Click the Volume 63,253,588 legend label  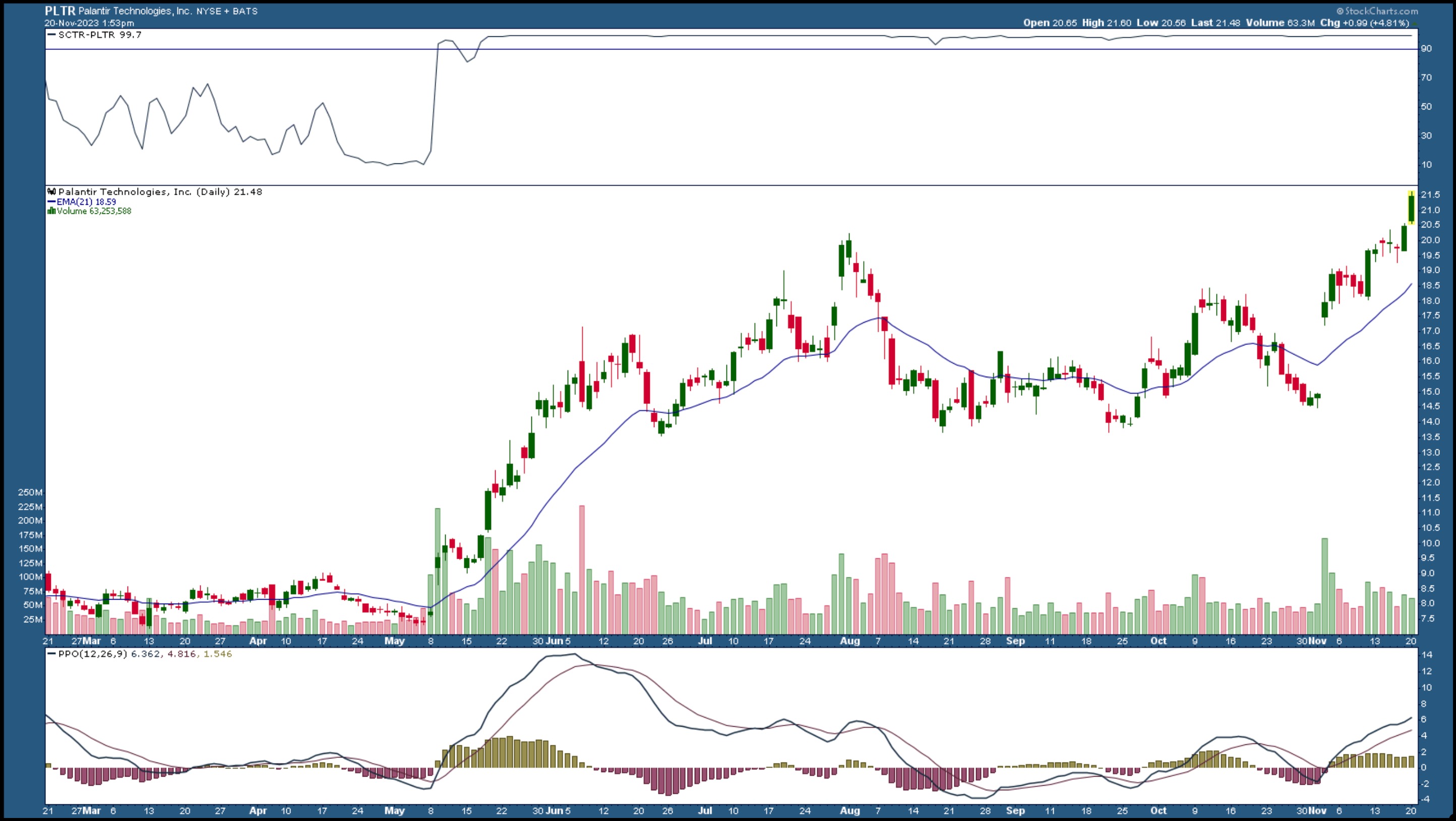94,211
